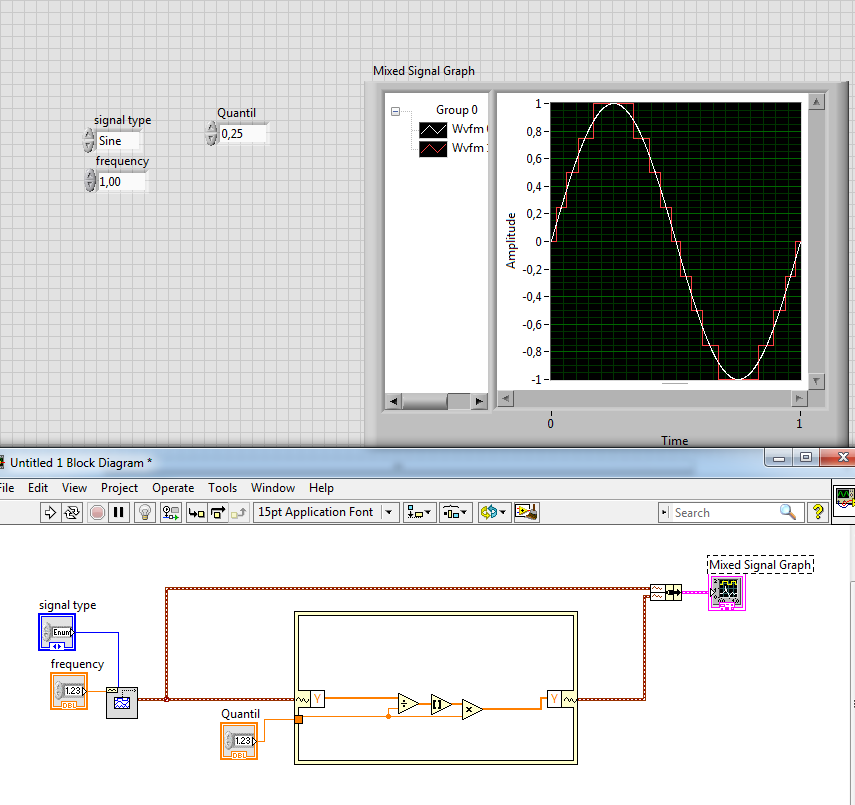855x805 pixels.
Task: Click the red Wvfm 1 plot swatch
Action: [433, 149]
